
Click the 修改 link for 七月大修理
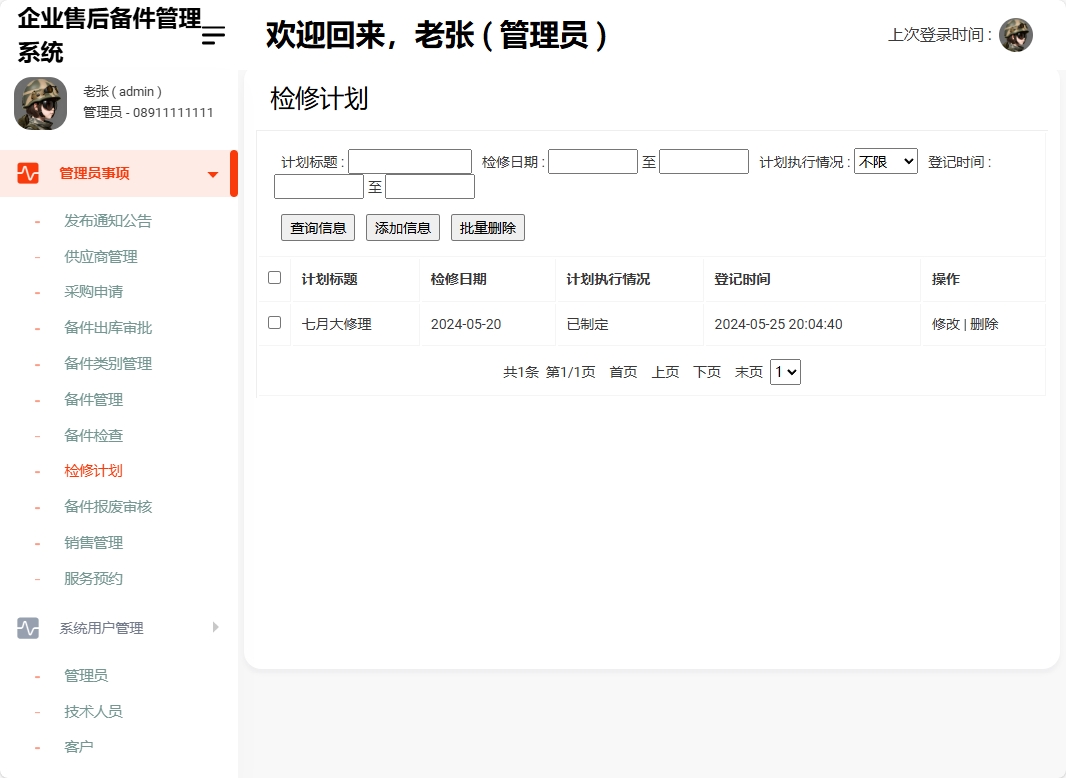[946, 324]
